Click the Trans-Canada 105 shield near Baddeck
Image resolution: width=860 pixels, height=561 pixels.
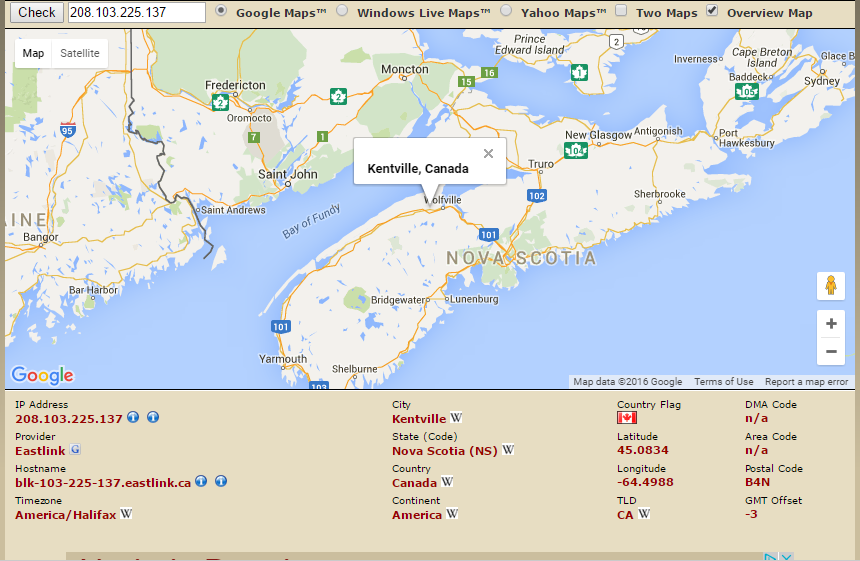[x=747, y=91]
